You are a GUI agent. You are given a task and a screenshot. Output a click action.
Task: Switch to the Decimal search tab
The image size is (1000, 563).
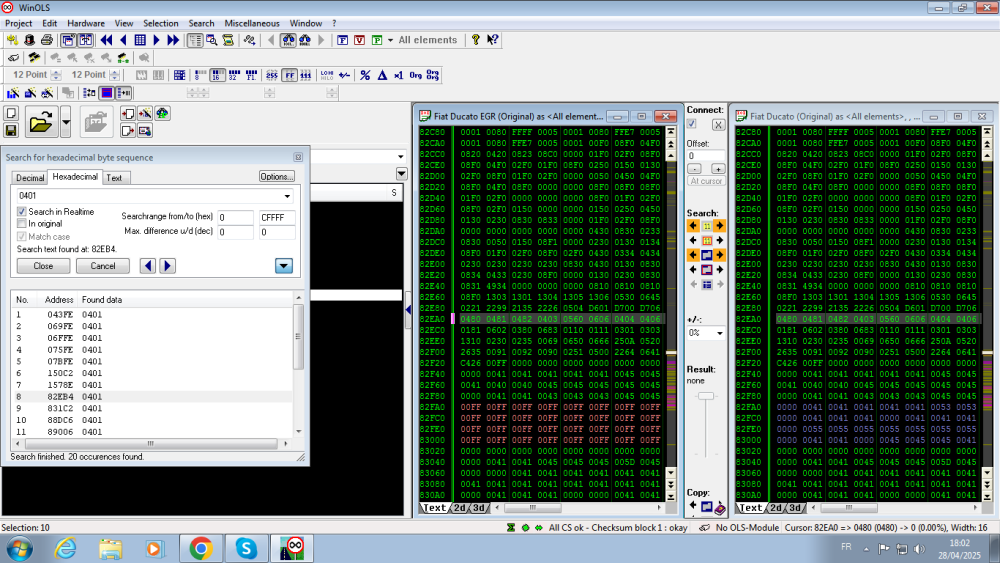[30, 178]
